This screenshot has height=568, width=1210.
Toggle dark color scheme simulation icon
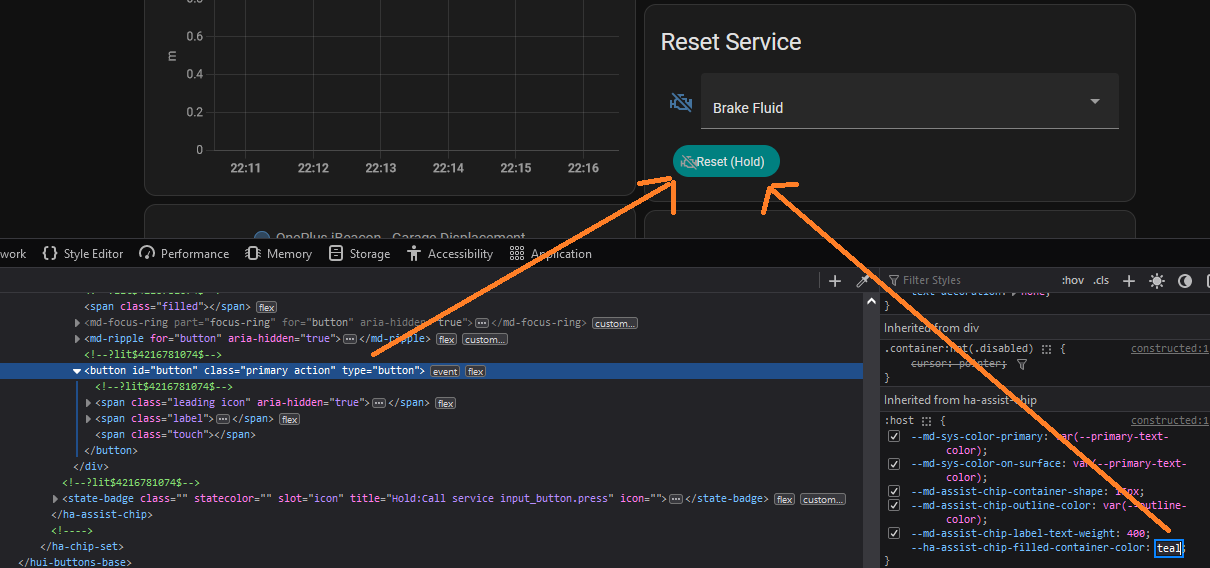(x=1185, y=281)
